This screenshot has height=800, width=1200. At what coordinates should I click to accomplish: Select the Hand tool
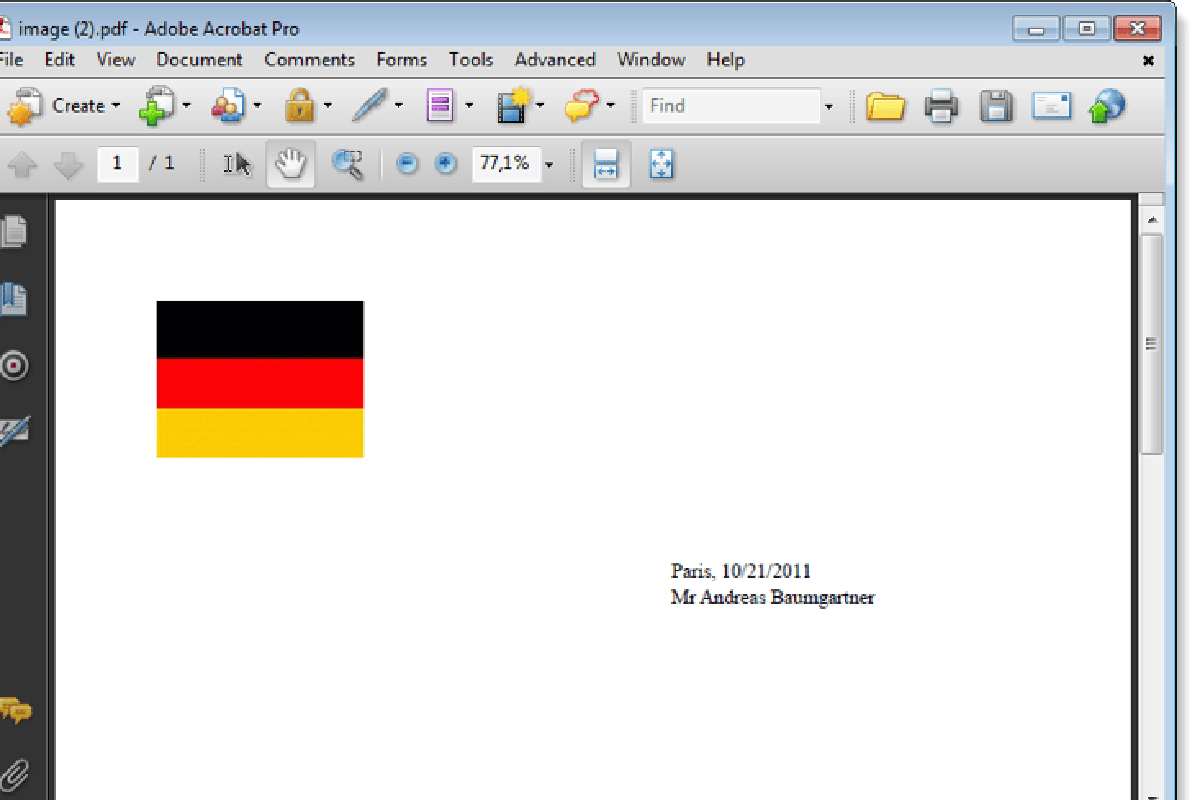pyautogui.click(x=290, y=164)
